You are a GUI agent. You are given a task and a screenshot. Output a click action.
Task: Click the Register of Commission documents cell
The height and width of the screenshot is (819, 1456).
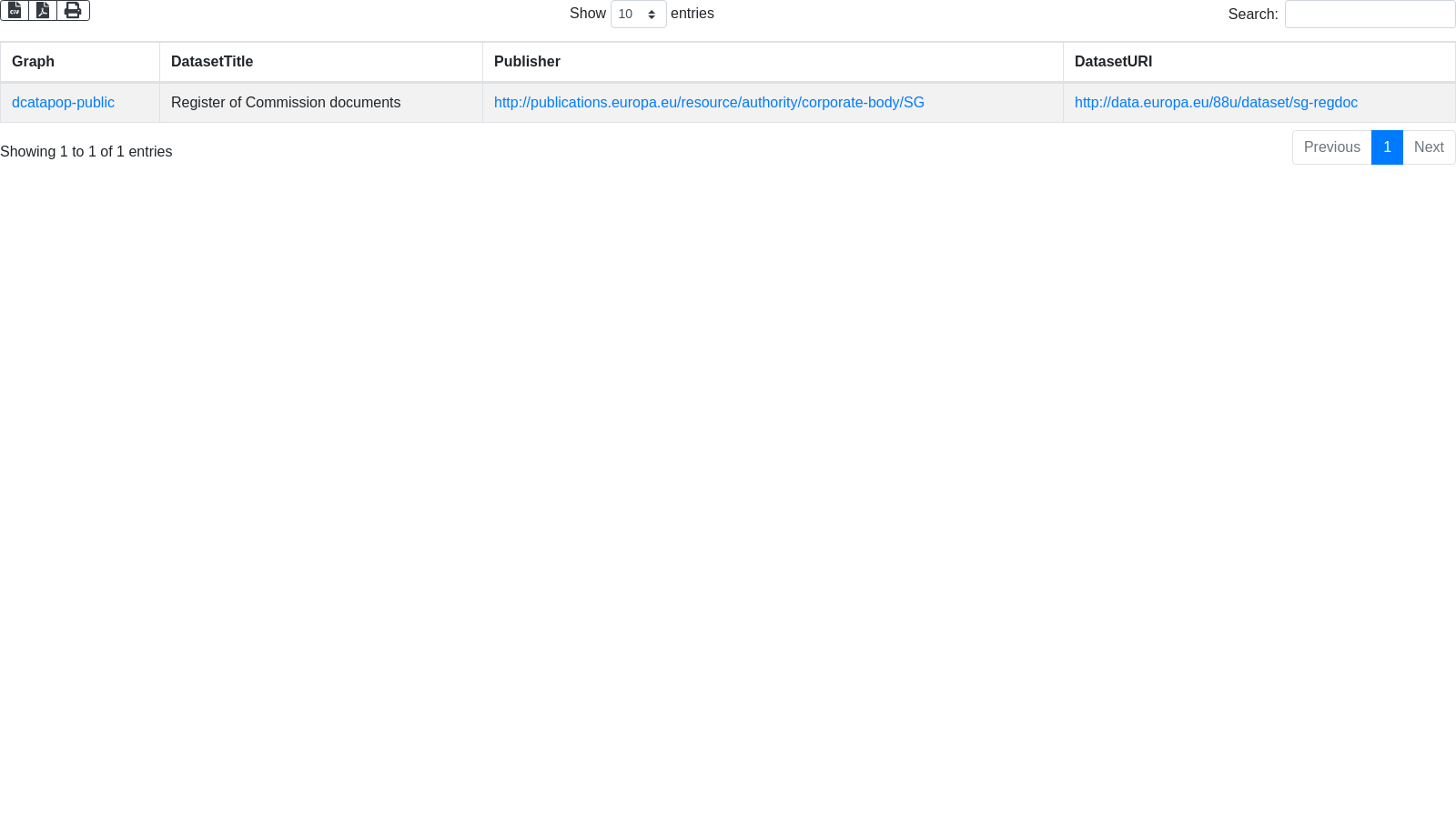(286, 103)
